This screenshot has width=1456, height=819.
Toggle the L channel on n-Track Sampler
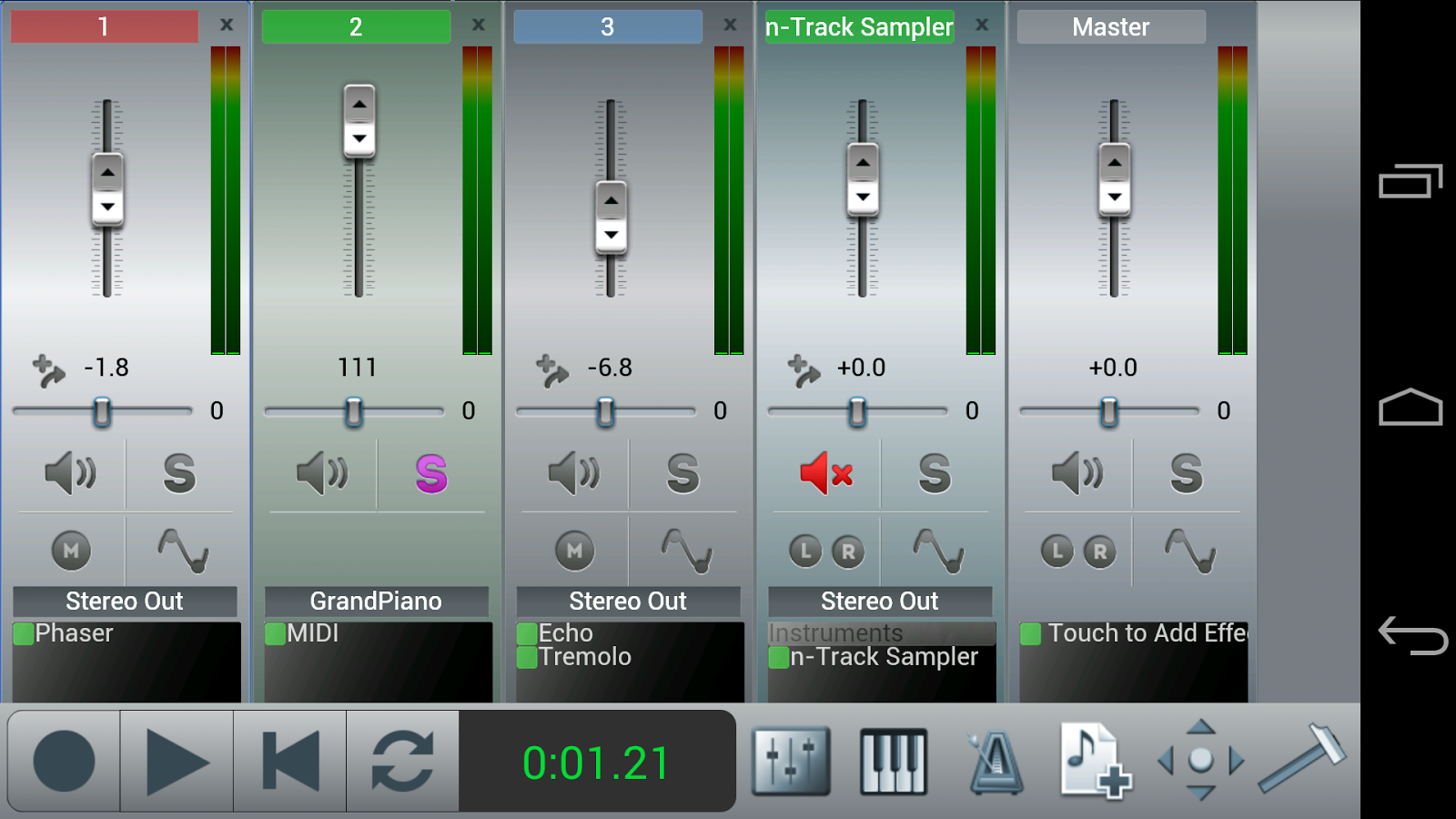[x=805, y=551]
